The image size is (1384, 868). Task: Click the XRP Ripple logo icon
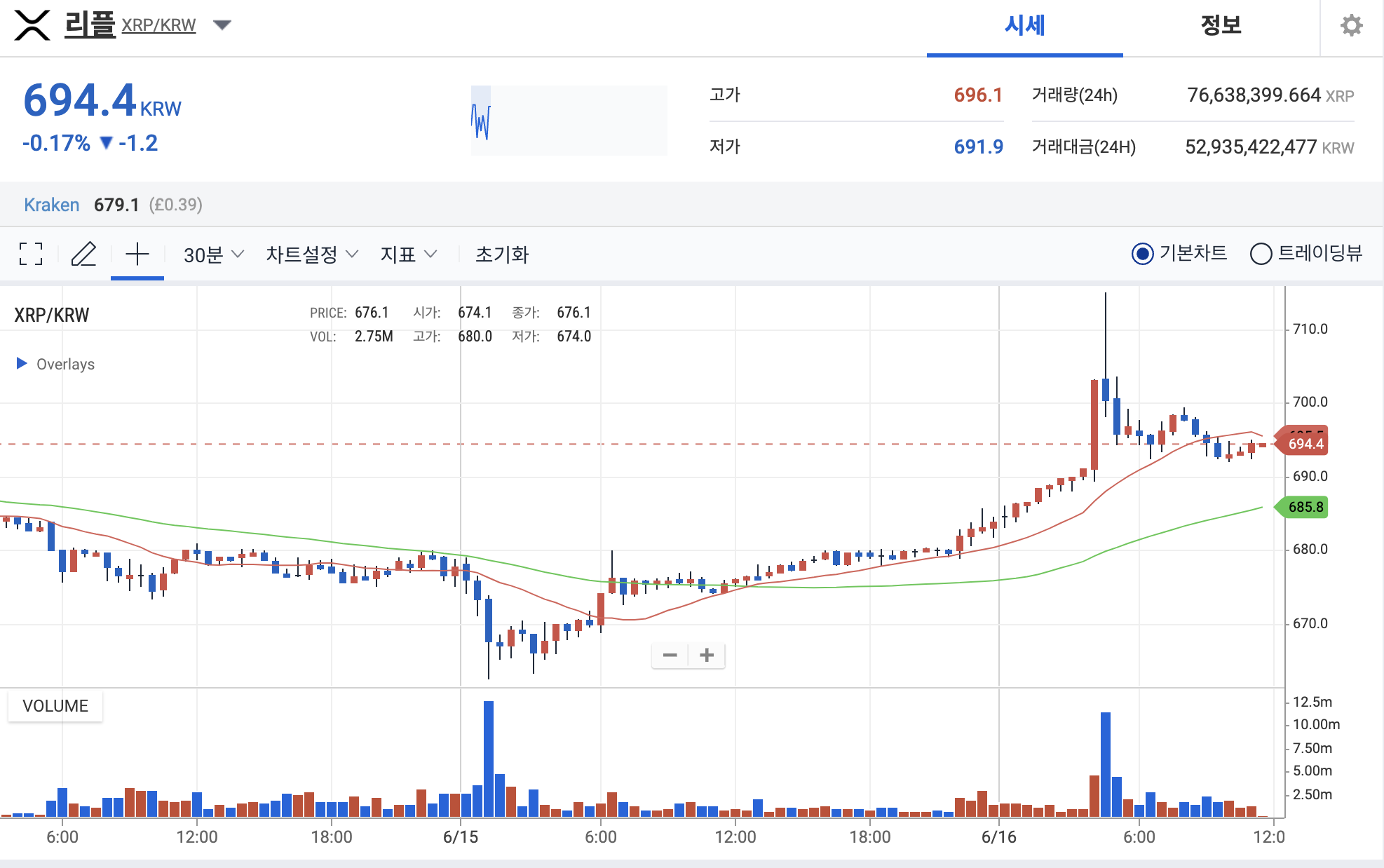(32, 25)
